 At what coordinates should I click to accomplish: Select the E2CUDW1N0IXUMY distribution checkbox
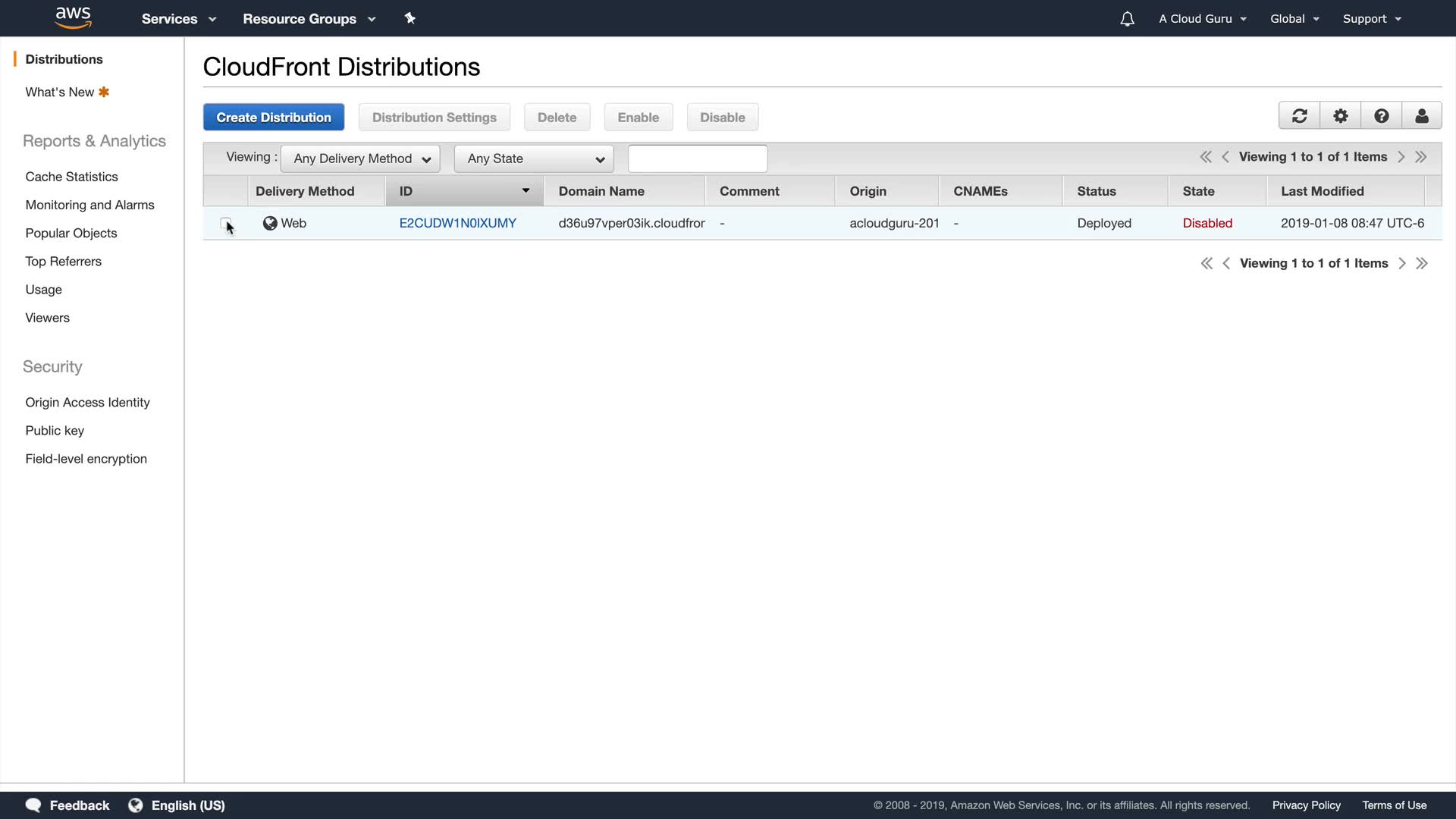(225, 223)
